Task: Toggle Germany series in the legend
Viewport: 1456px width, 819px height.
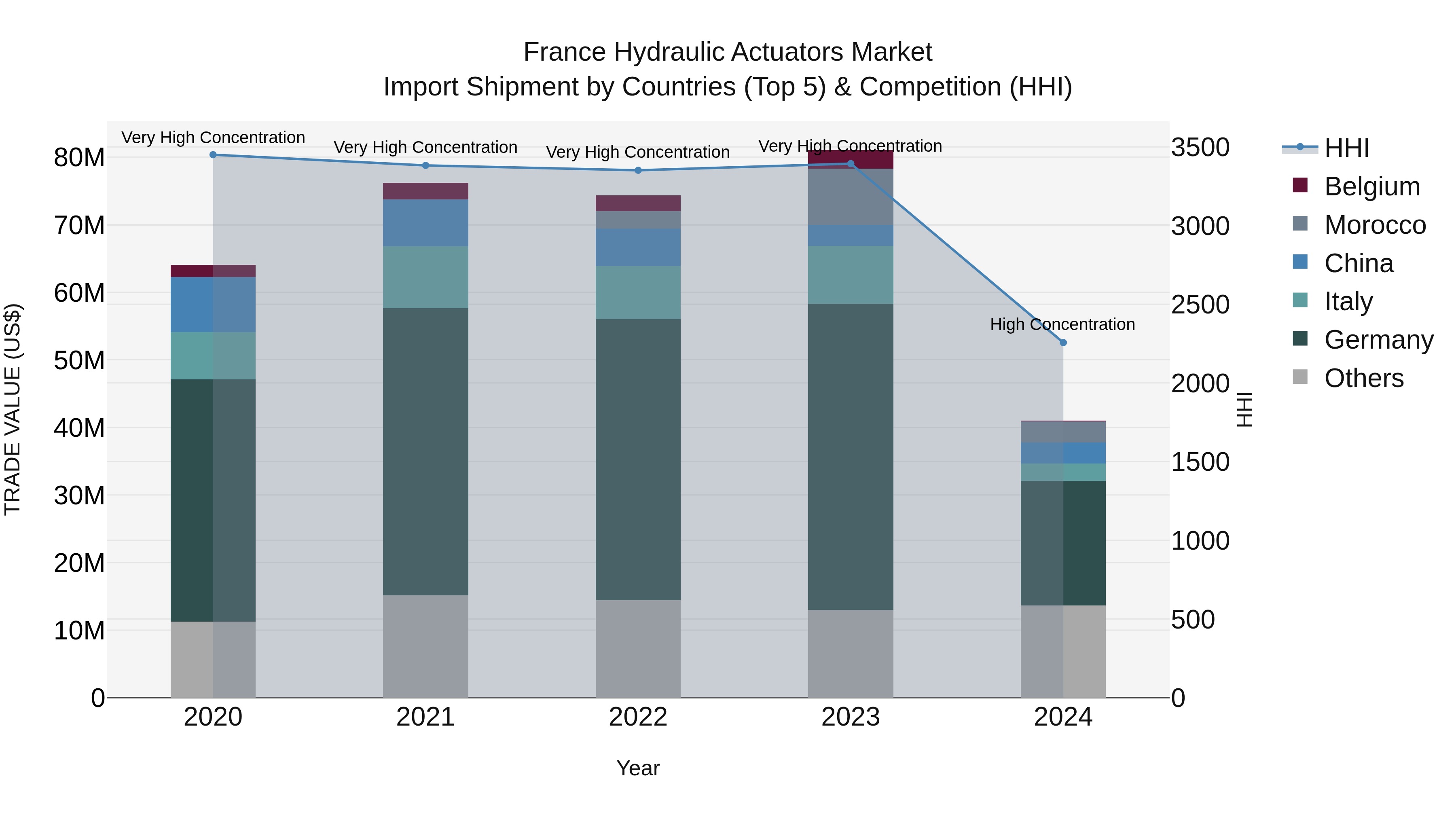Action: pos(1363,340)
